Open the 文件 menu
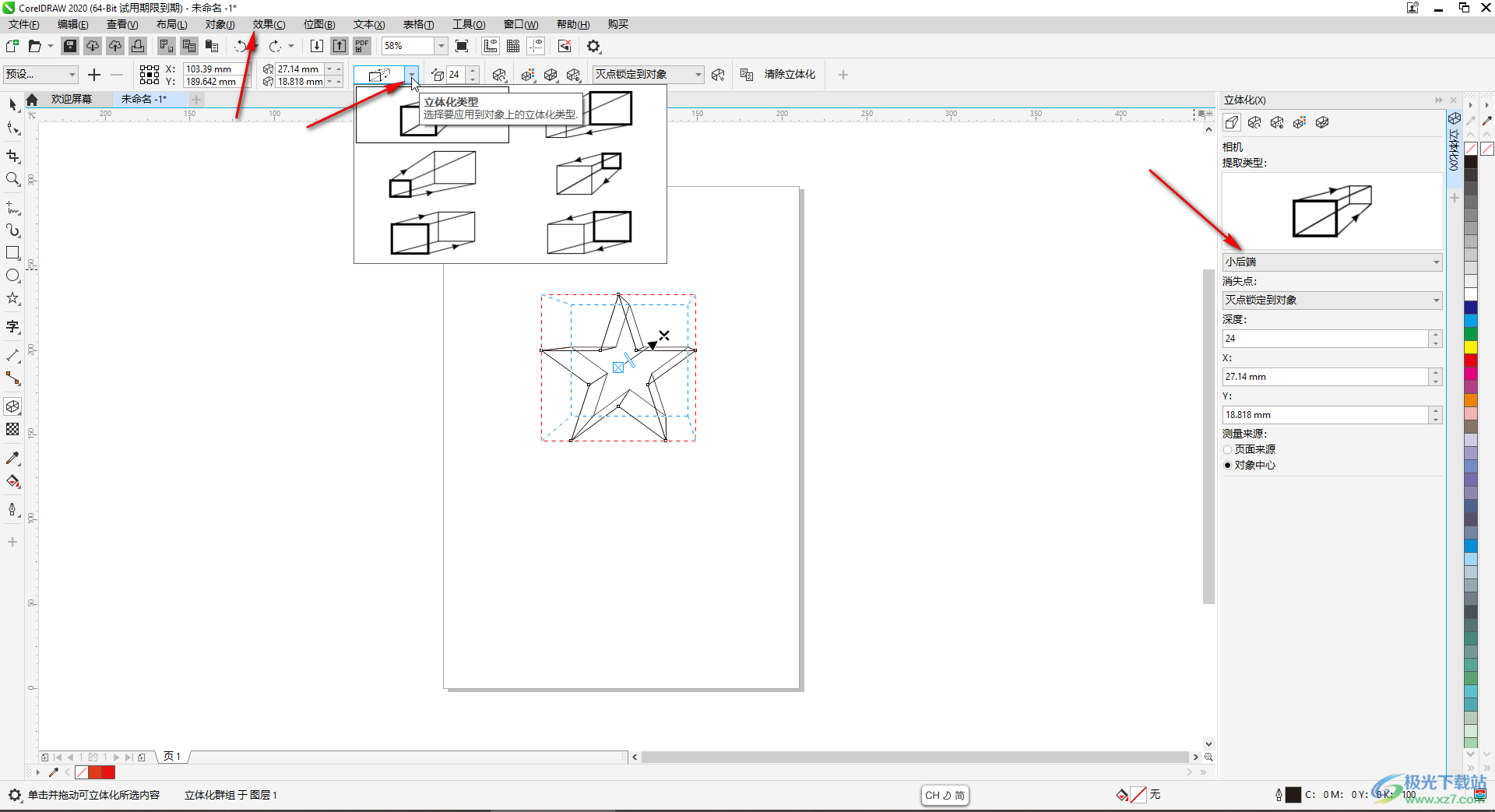This screenshot has height=812, width=1495. pos(24,25)
